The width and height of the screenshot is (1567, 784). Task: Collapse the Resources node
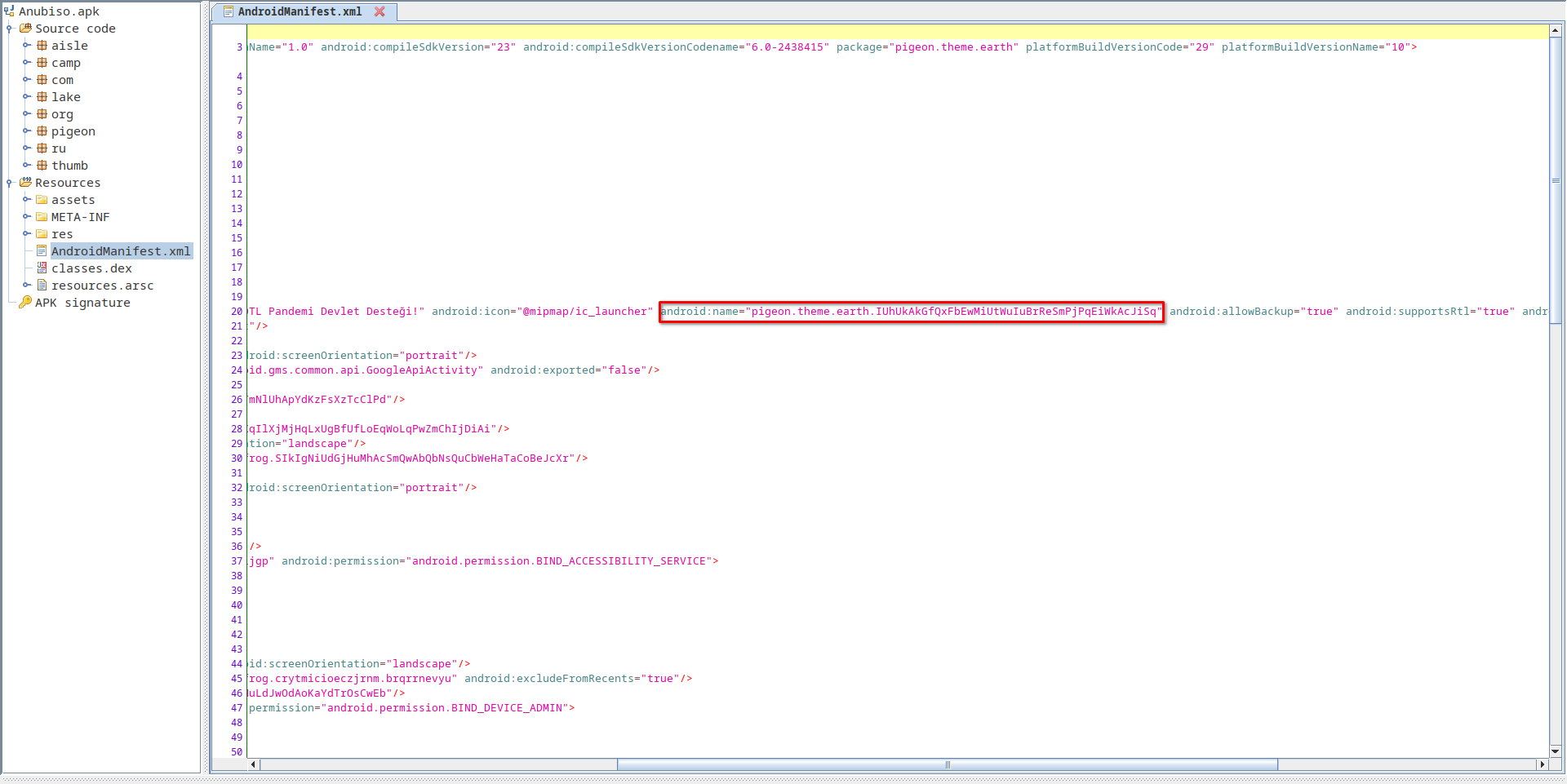click(x=9, y=183)
